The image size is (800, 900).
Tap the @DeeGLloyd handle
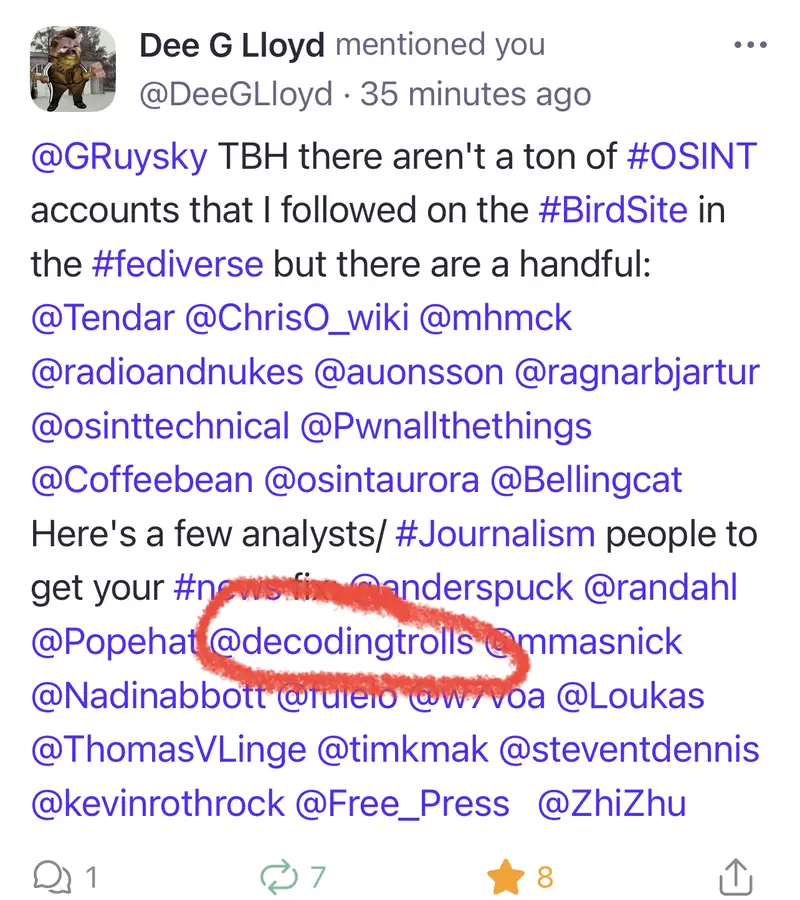(236, 94)
